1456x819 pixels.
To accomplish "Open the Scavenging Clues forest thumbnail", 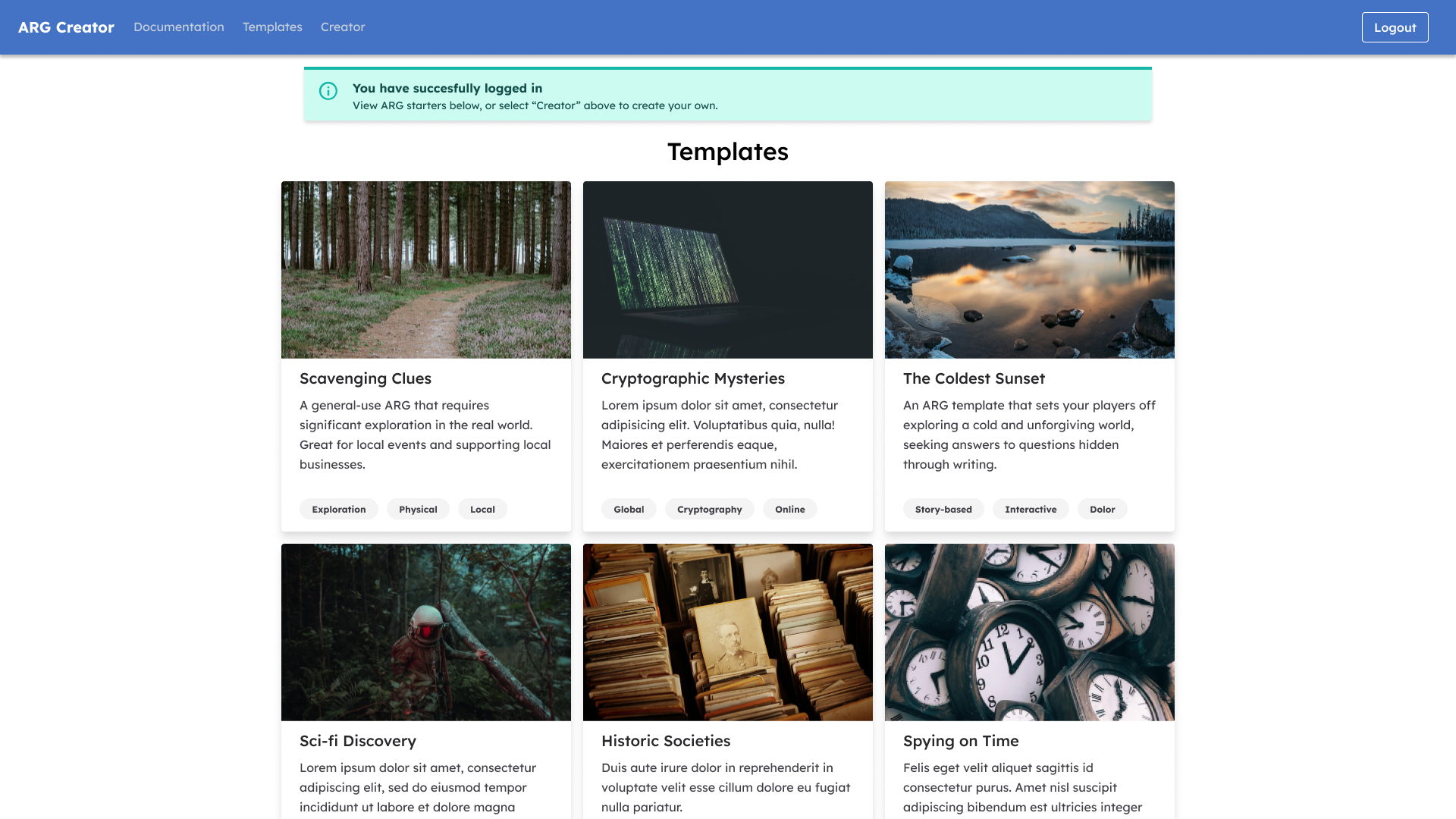I will 426,269.
